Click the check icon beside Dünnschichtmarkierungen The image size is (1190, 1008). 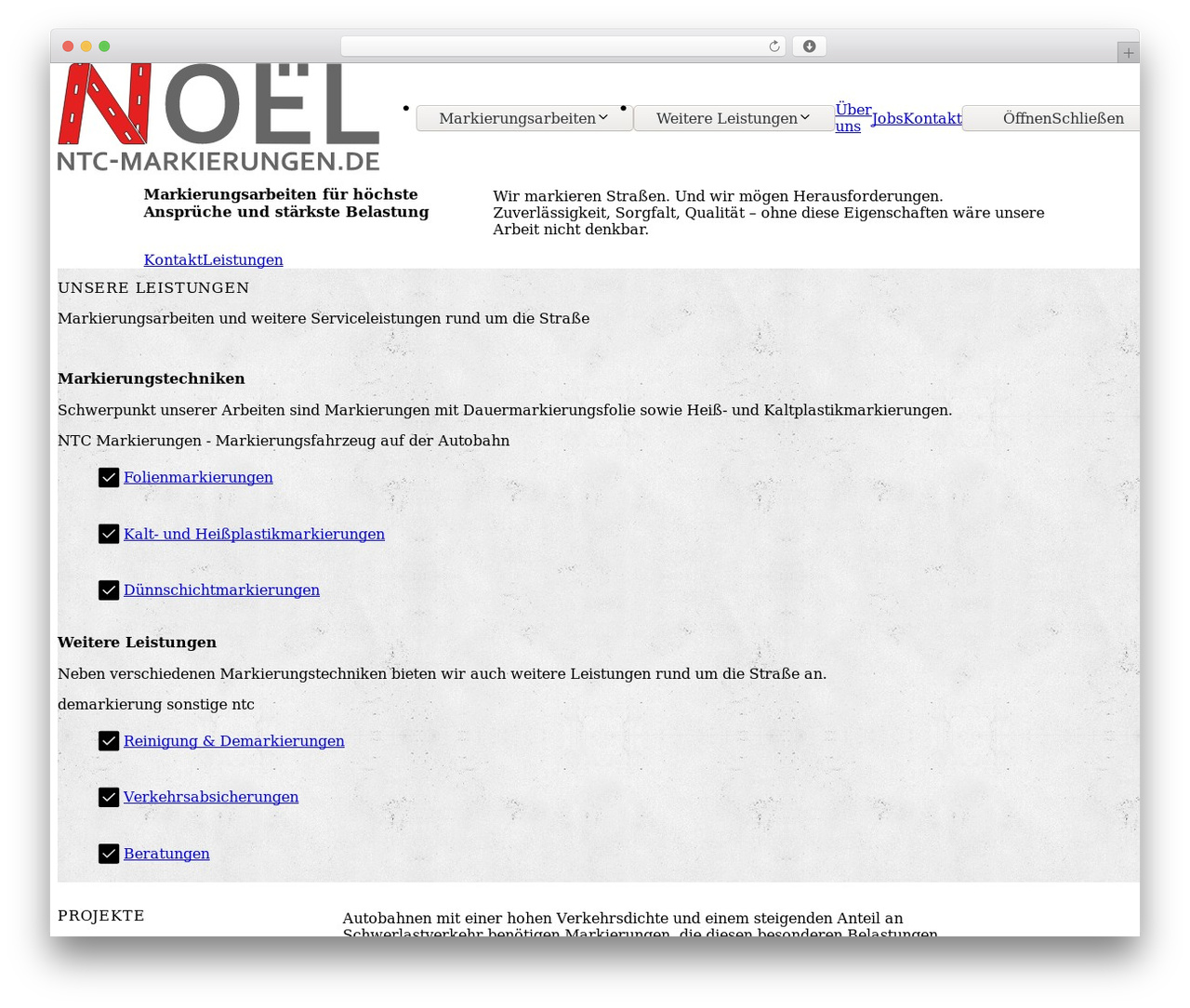click(x=109, y=590)
